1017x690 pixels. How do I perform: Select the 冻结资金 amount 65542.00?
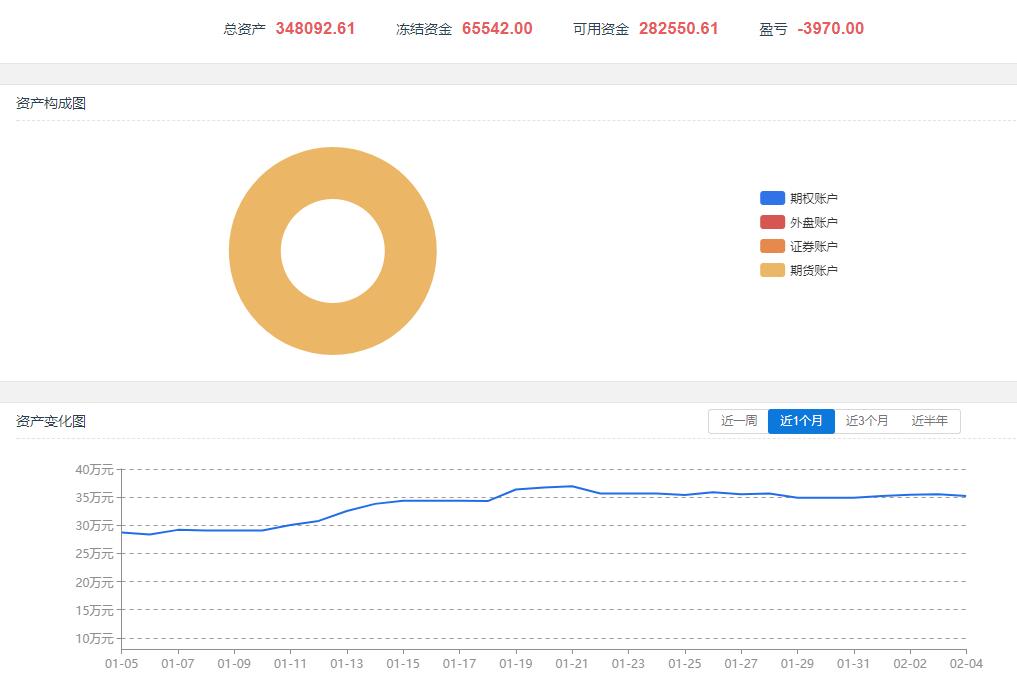pos(497,29)
